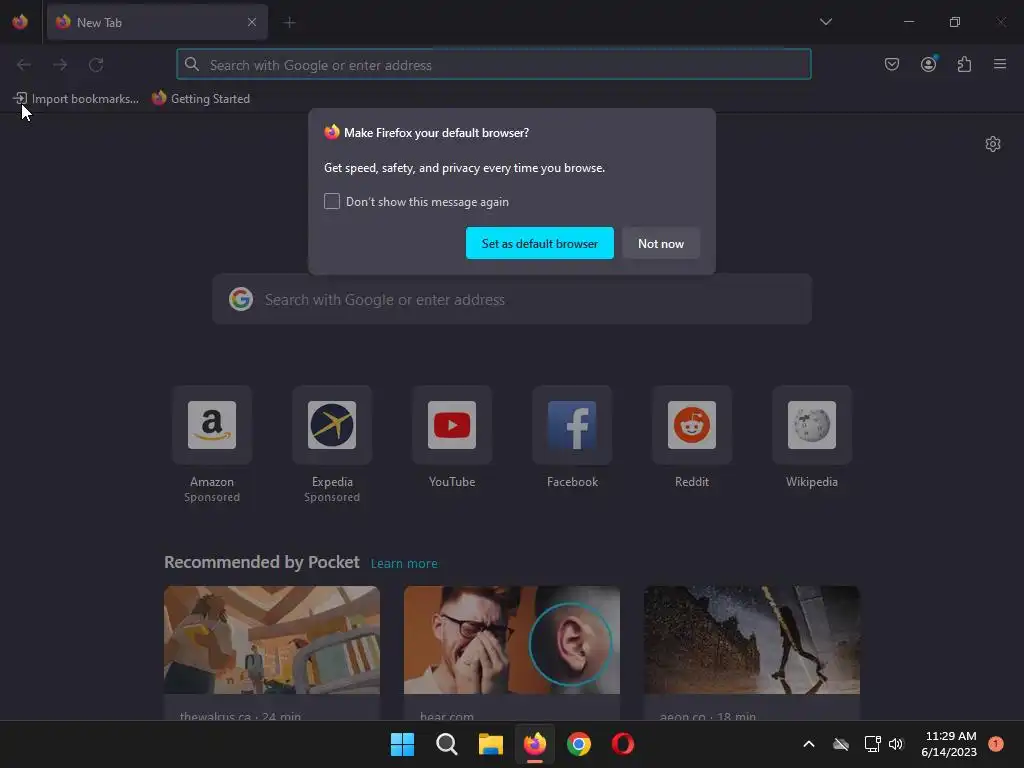Go forward one page
This screenshot has height=768, width=1024.
(60, 65)
